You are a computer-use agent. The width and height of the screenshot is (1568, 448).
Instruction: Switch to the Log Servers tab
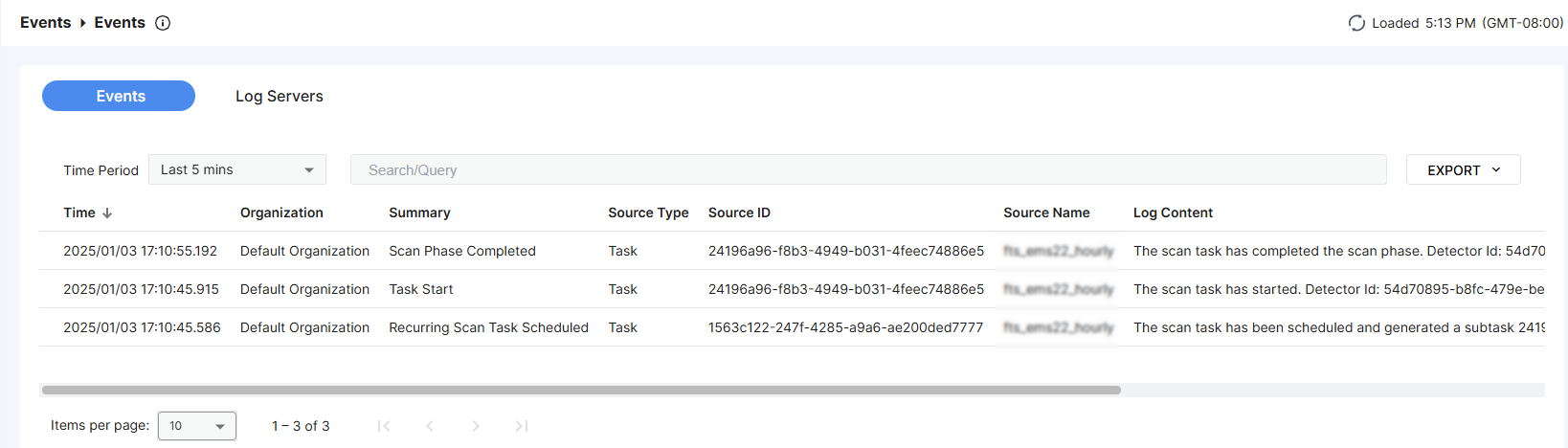(279, 96)
